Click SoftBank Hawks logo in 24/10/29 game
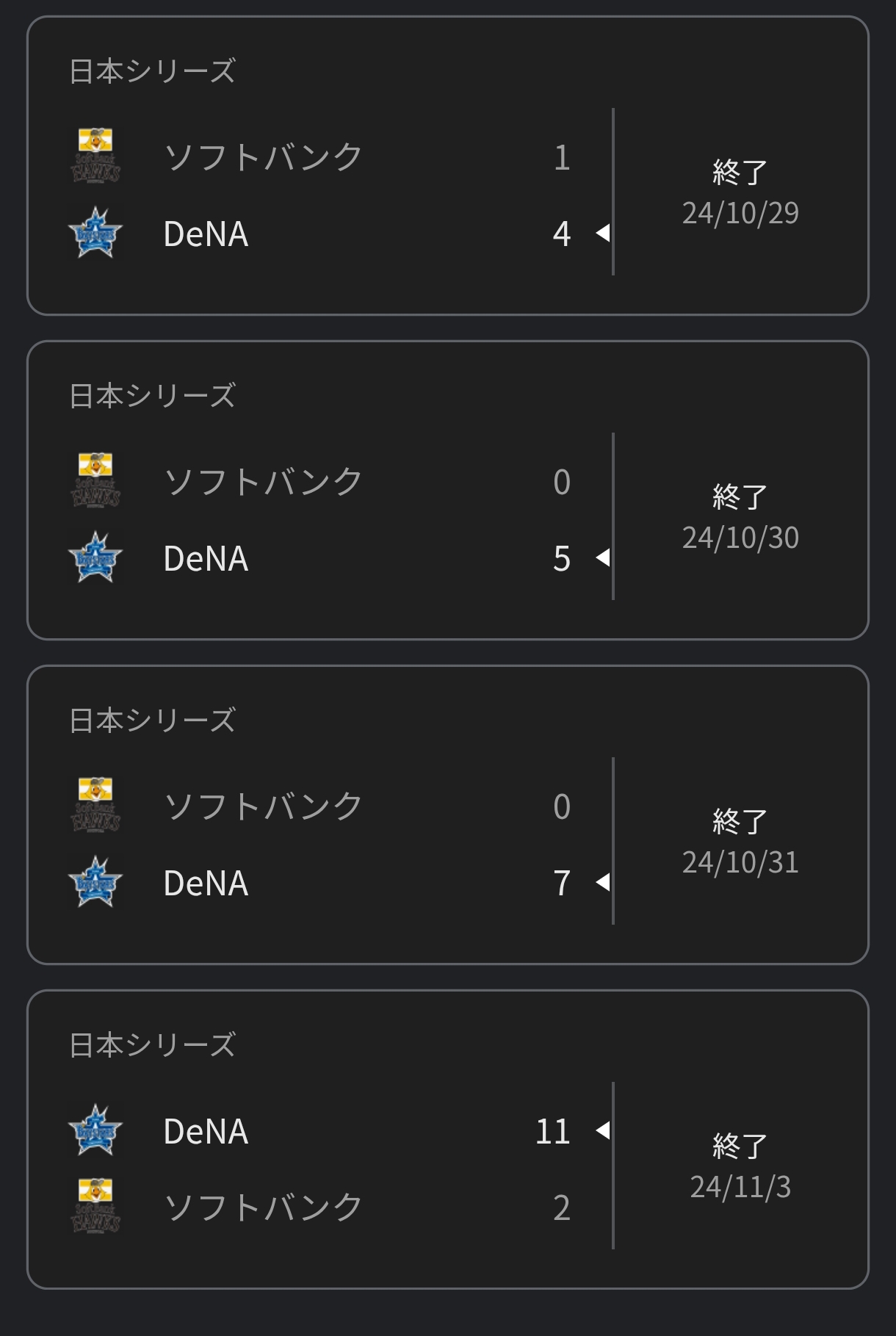 click(x=95, y=156)
